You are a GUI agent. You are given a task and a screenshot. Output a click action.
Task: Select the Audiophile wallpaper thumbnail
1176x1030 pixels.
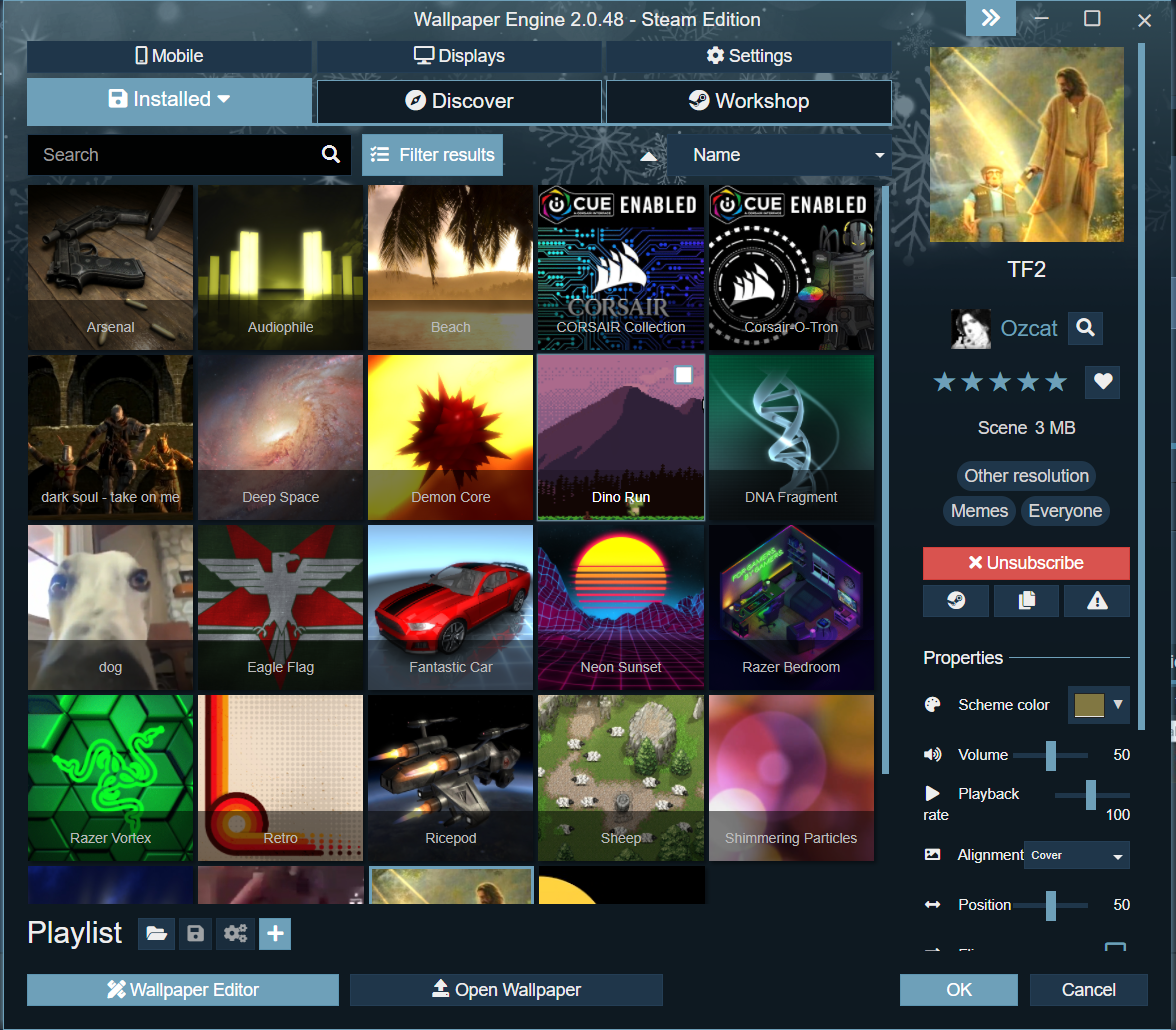[280, 268]
